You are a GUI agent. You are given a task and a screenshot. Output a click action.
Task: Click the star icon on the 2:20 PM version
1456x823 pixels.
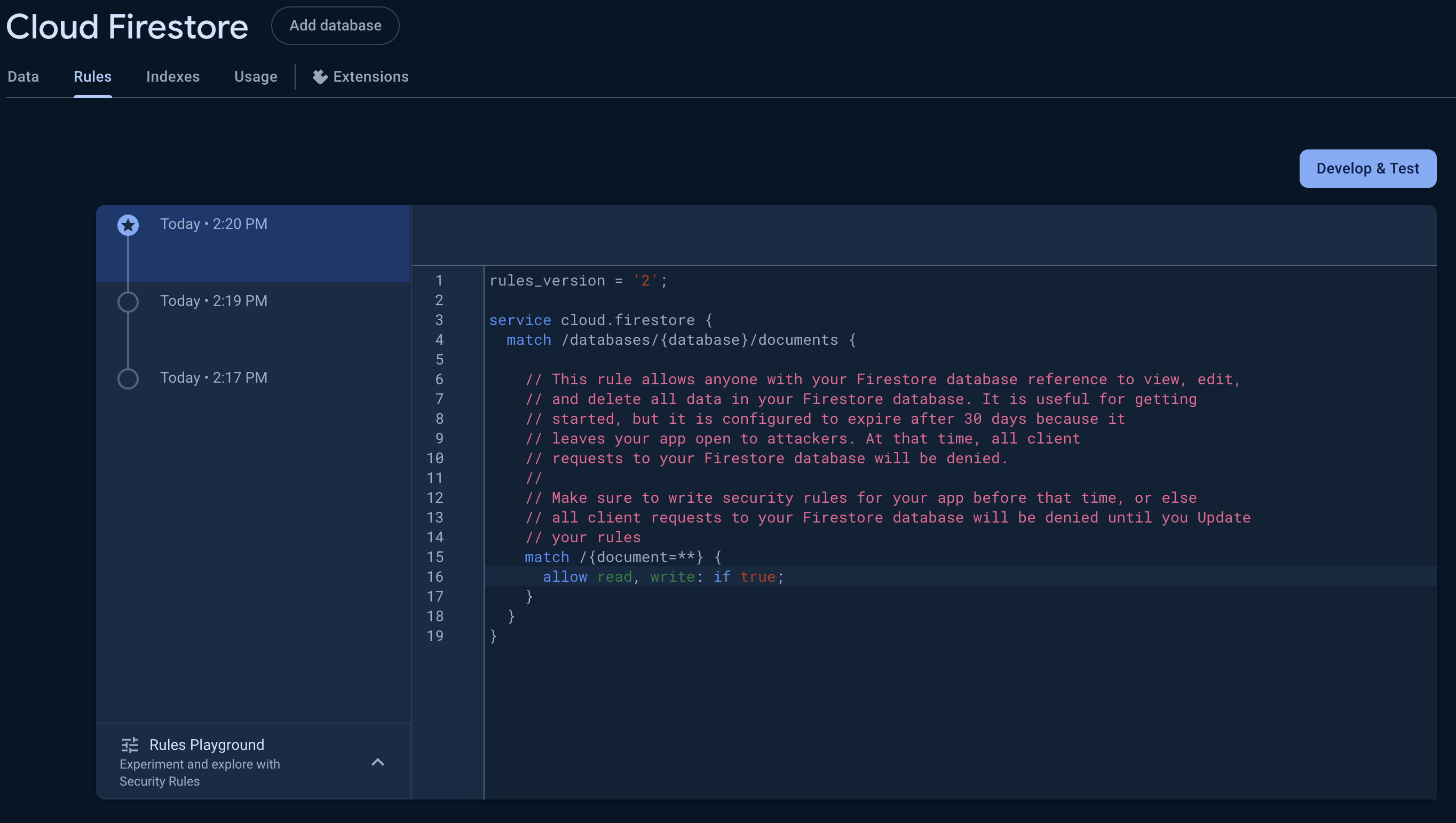128,226
